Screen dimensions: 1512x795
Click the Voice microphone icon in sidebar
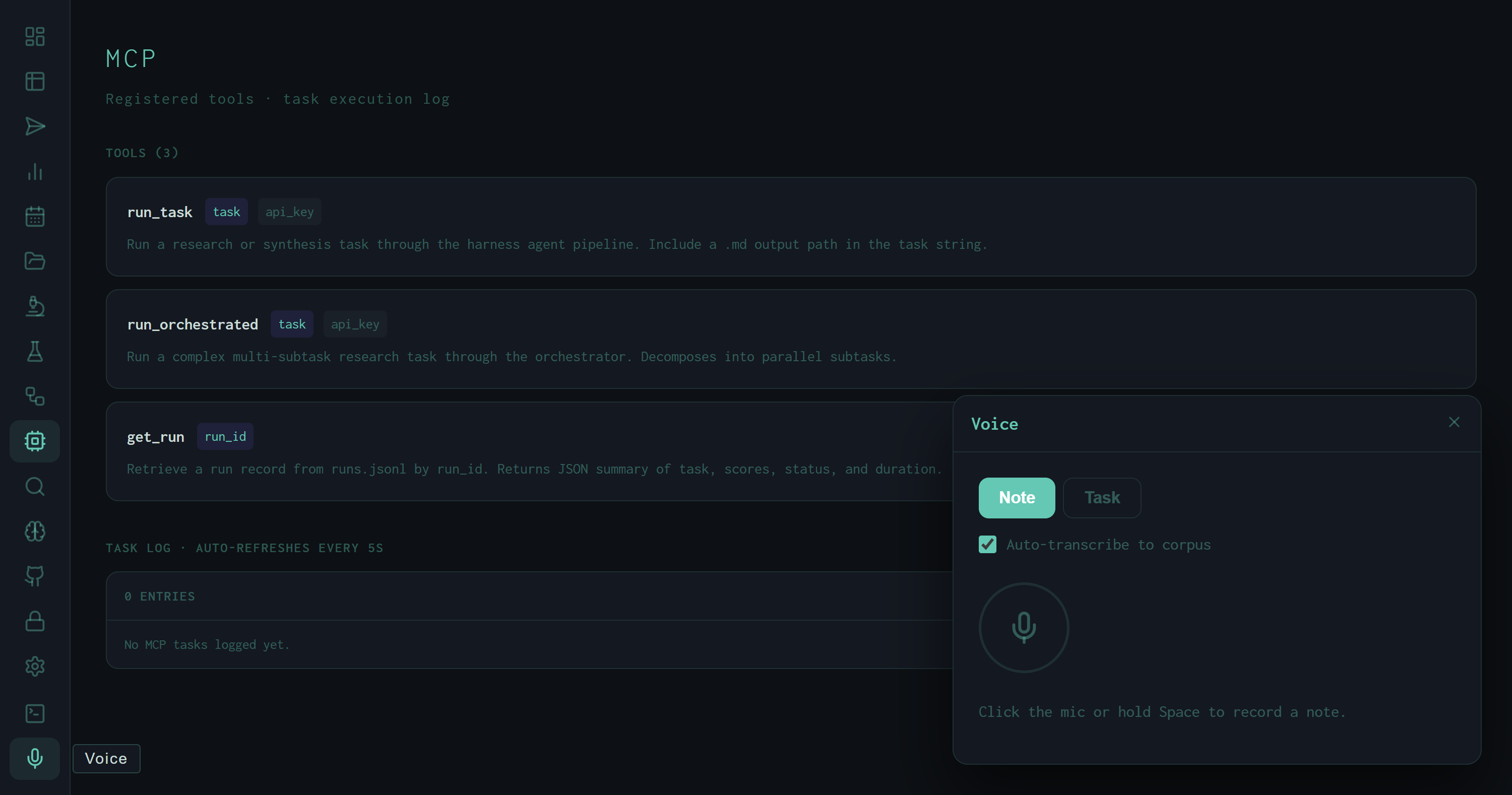(x=35, y=758)
